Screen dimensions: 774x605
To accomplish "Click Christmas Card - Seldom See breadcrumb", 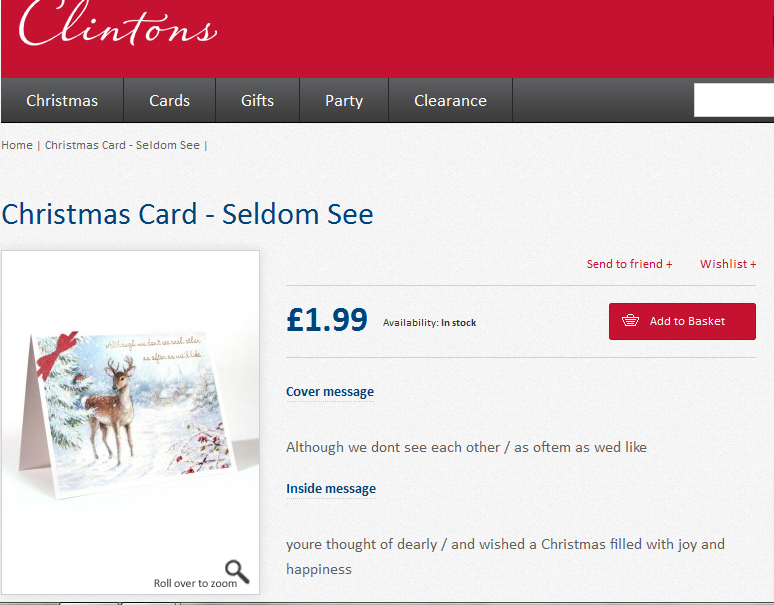I will [122, 145].
